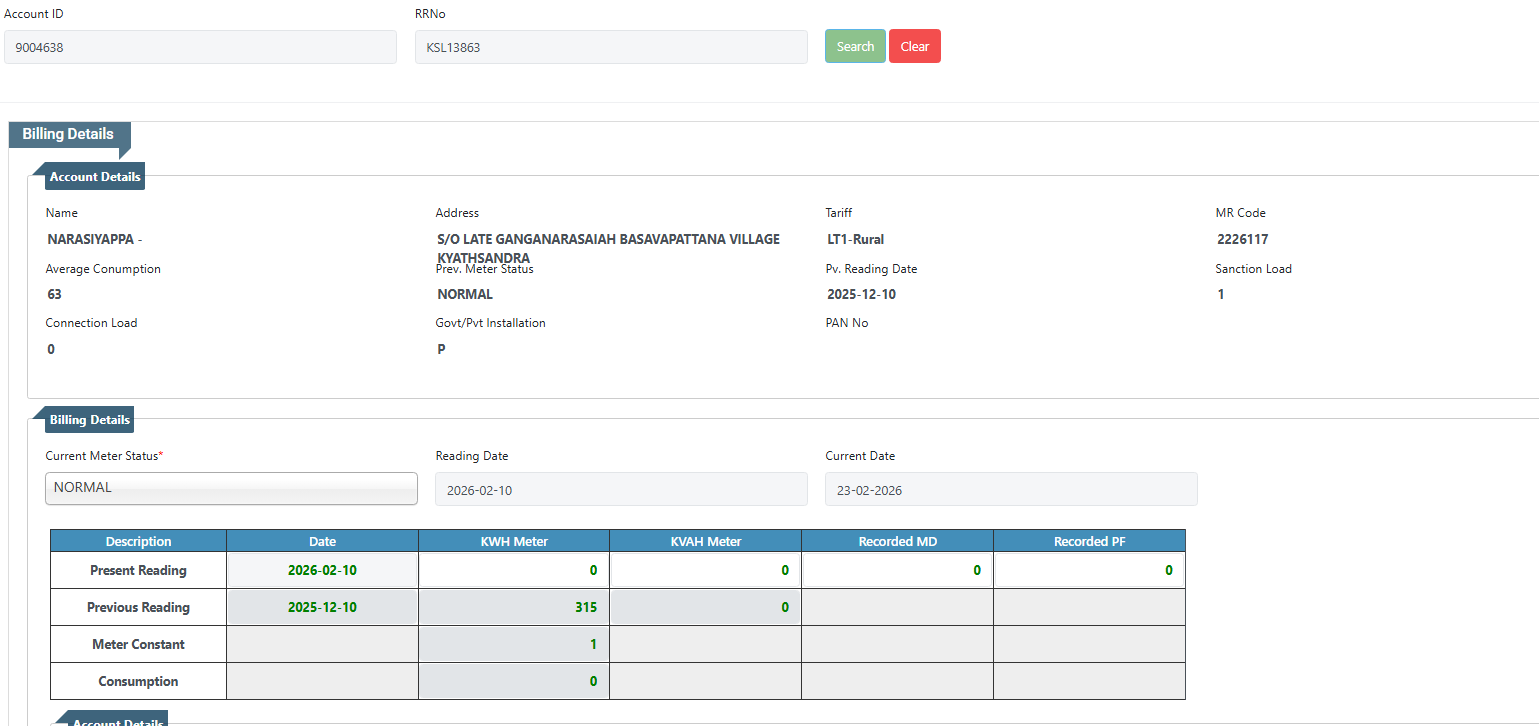This screenshot has width=1539, height=726.
Task: Click Present Reading KWH Meter input
Action: point(513,571)
